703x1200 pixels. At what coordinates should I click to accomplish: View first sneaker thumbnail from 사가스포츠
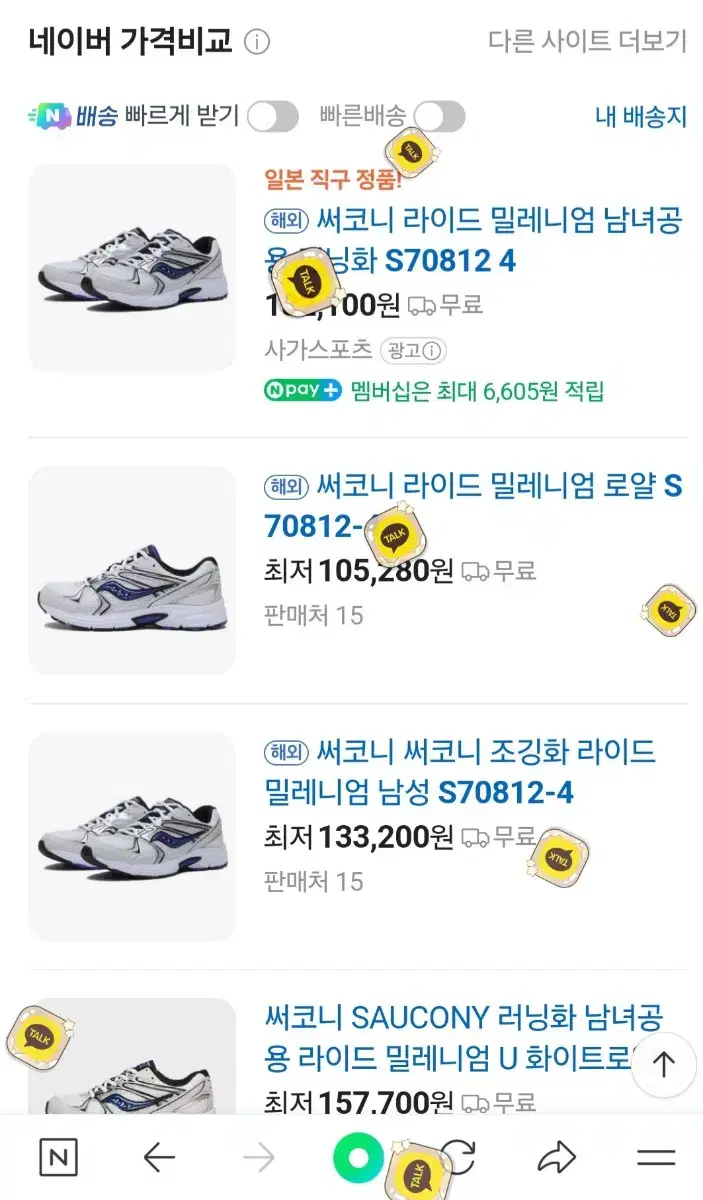point(132,268)
